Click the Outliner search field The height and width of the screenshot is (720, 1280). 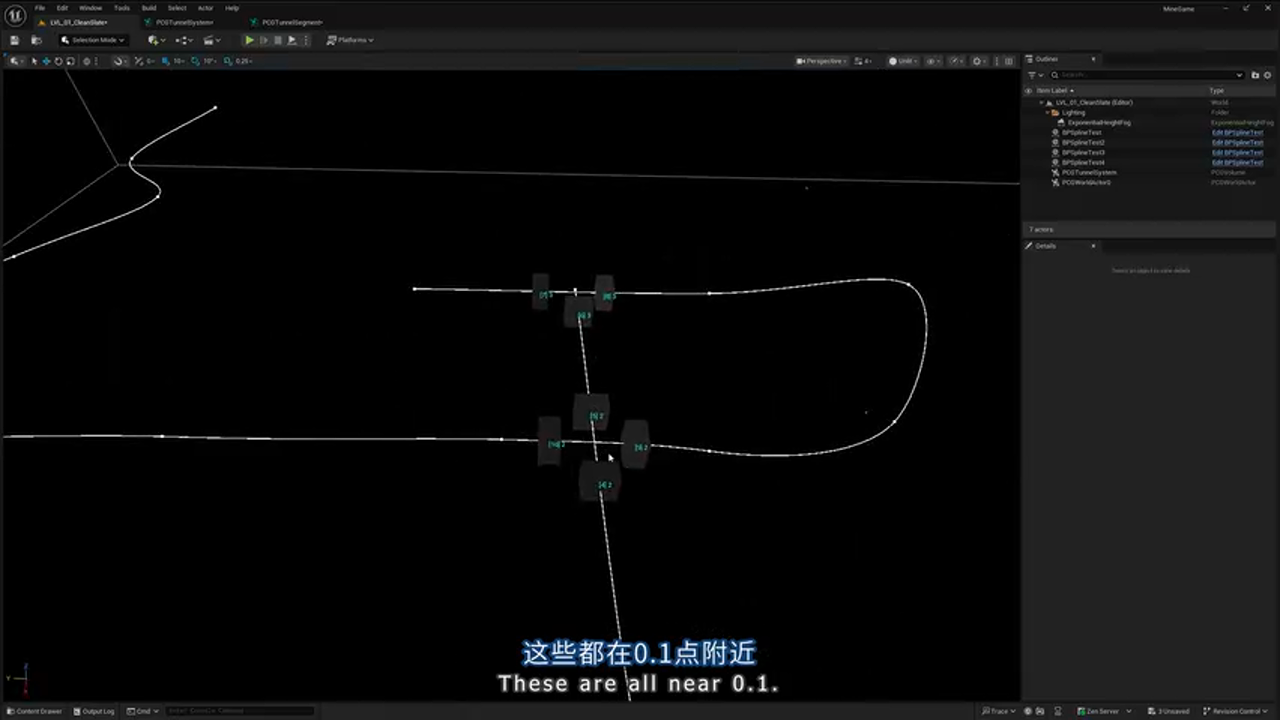1145,75
